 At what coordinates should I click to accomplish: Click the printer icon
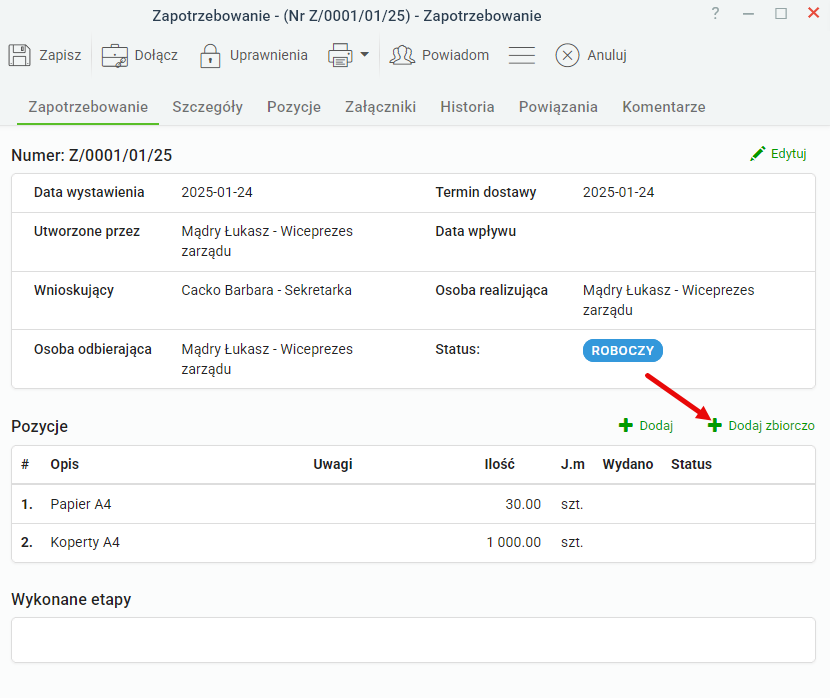coord(340,55)
